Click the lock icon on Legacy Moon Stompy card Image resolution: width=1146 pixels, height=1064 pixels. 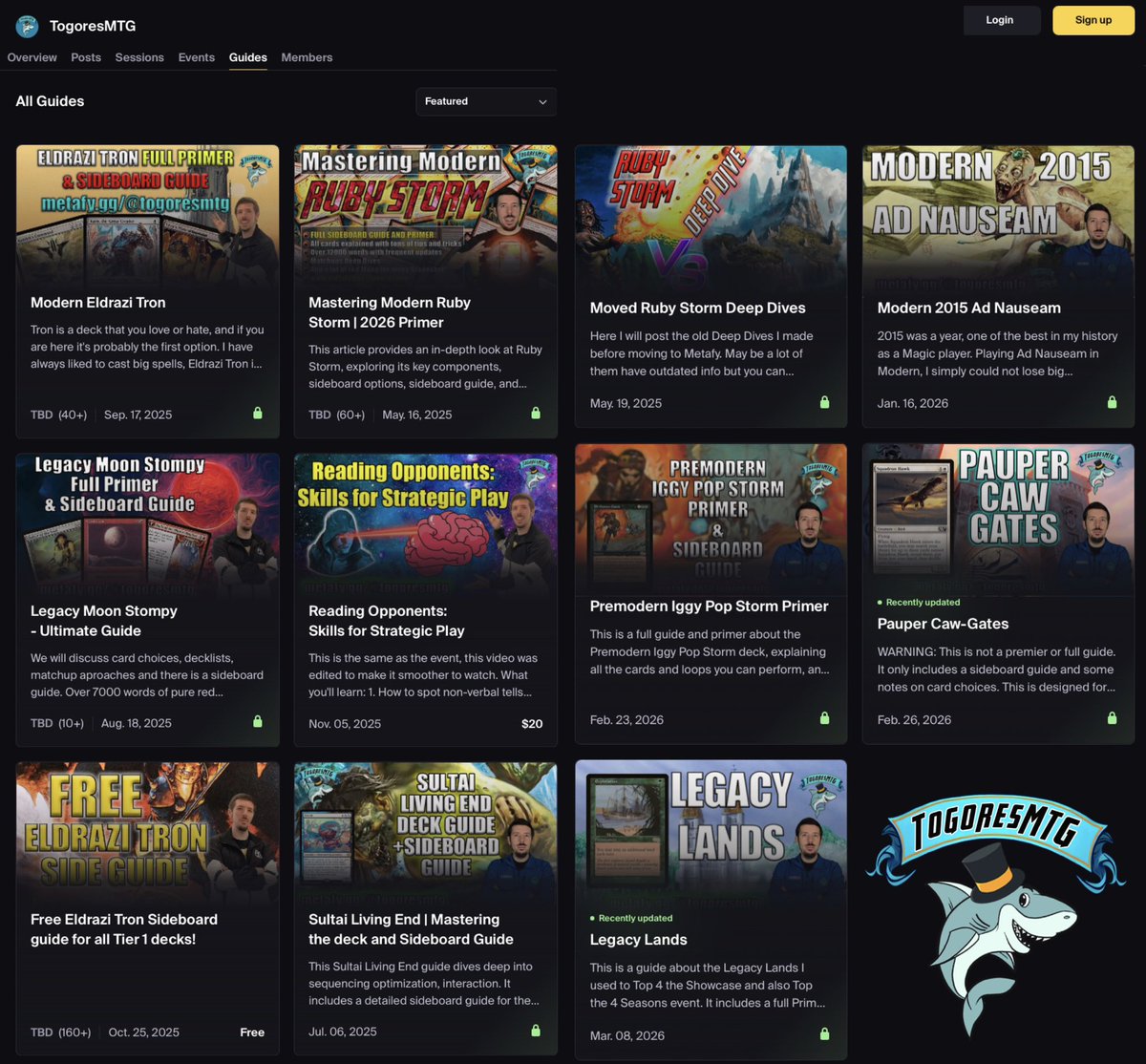click(258, 722)
